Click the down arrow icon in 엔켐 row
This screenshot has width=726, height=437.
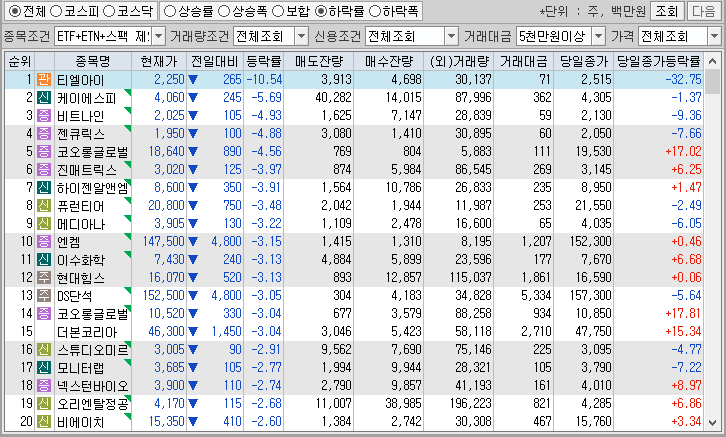coord(193,242)
